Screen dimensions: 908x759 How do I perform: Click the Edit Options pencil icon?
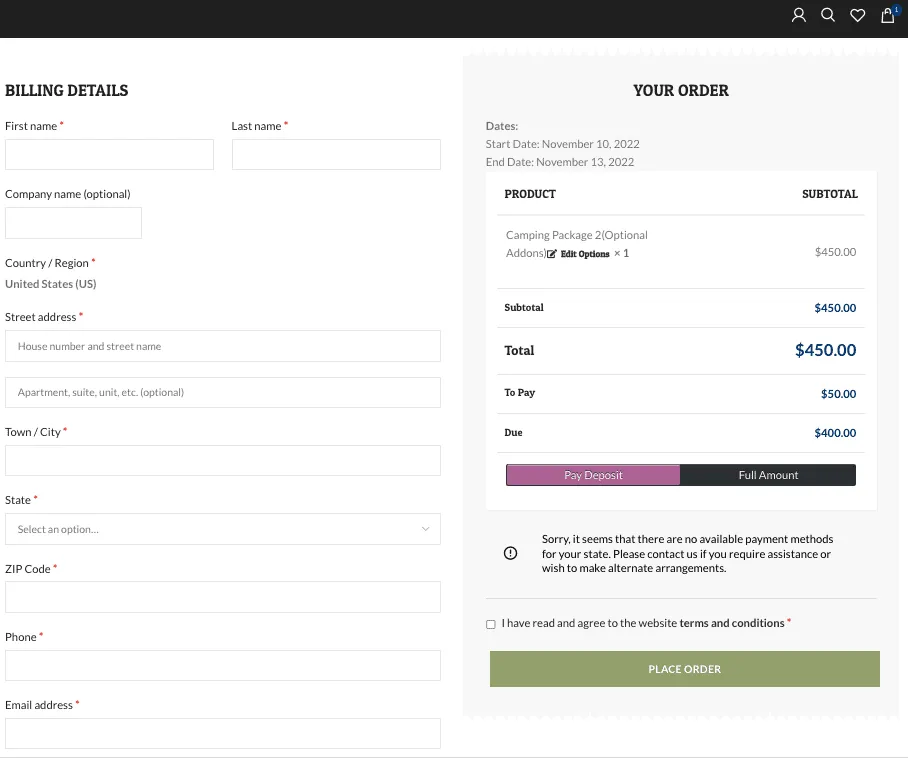553,254
